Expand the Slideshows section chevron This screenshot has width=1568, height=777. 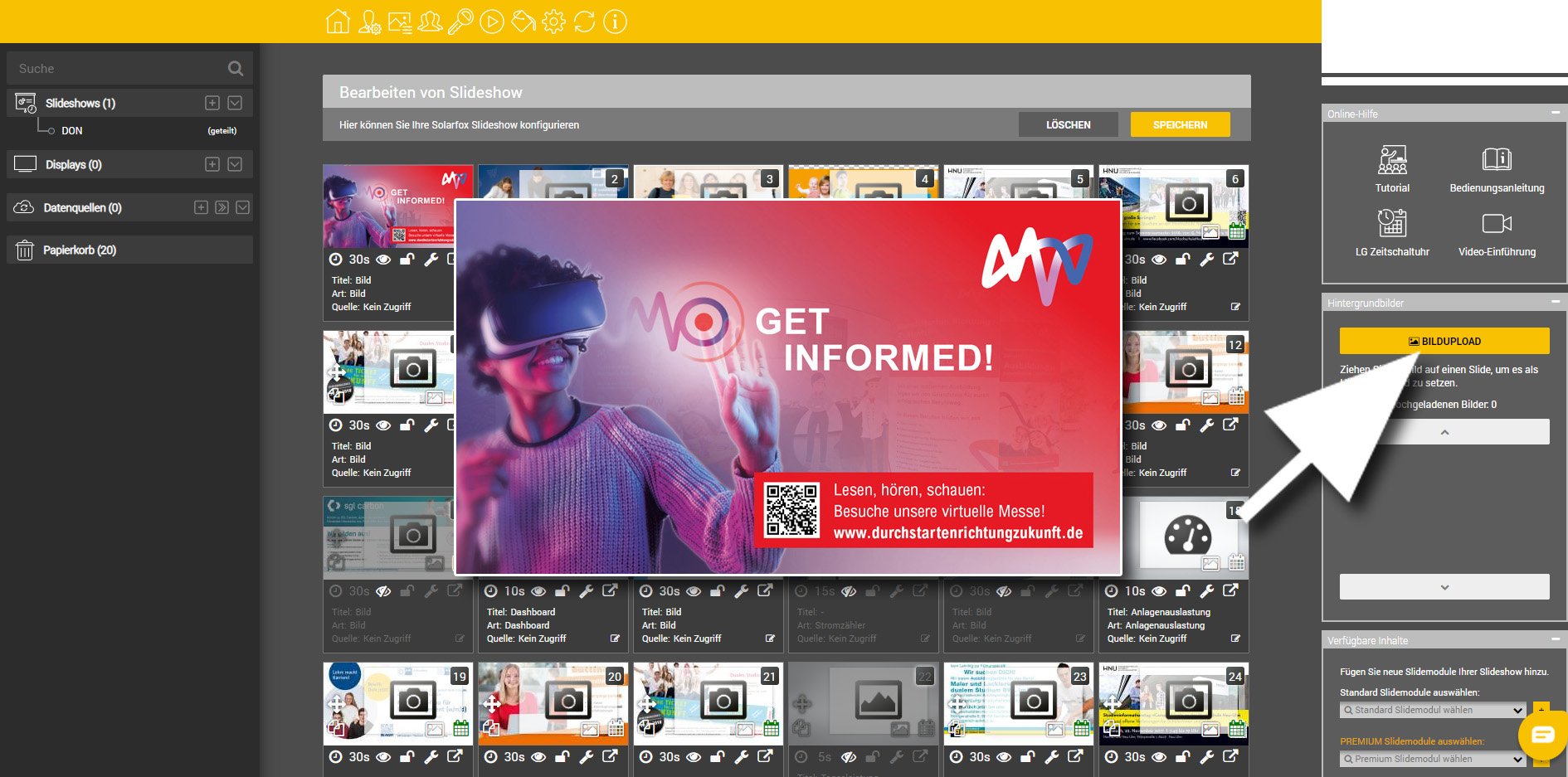click(x=235, y=103)
